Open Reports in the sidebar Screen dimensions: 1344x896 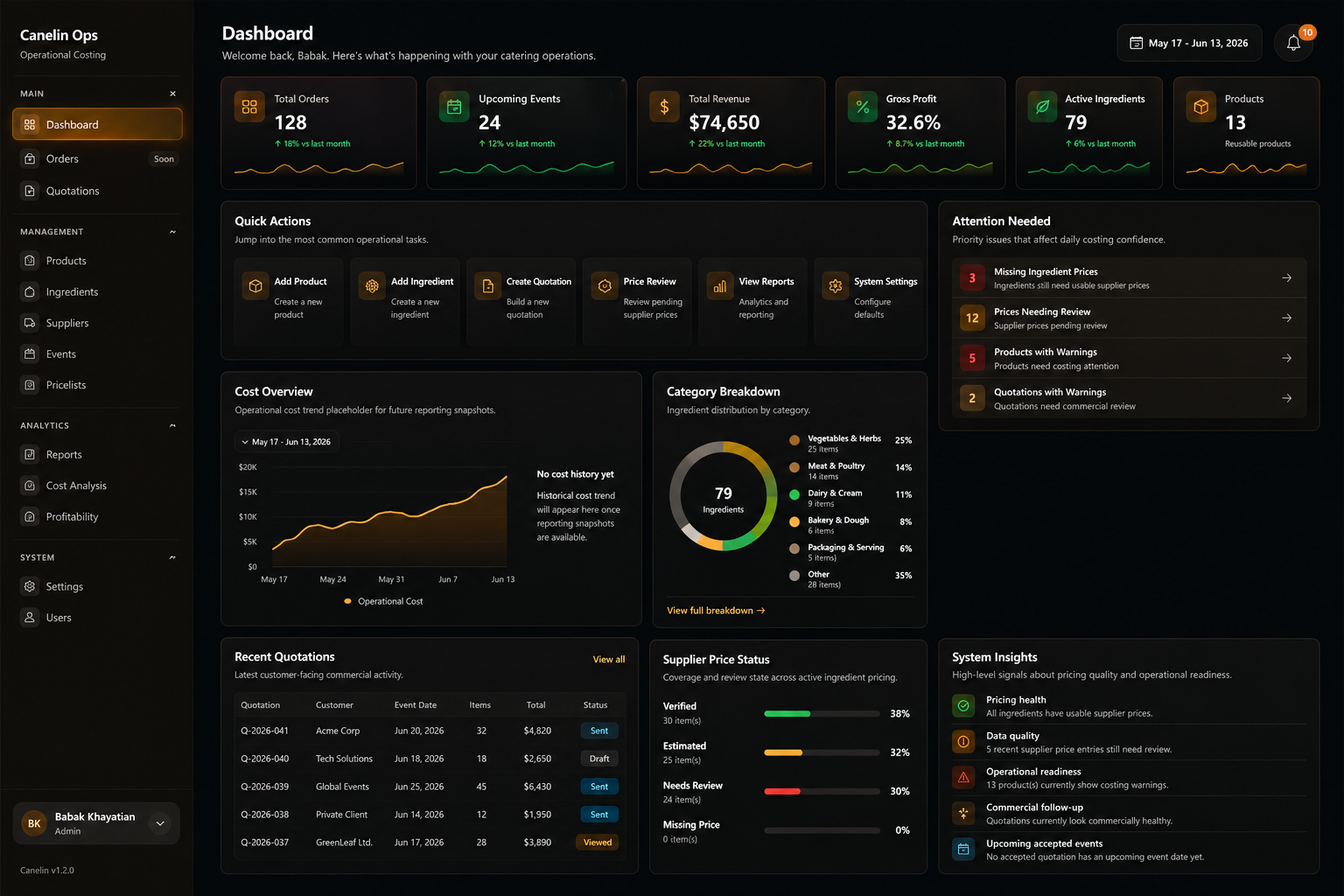point(97,454)
